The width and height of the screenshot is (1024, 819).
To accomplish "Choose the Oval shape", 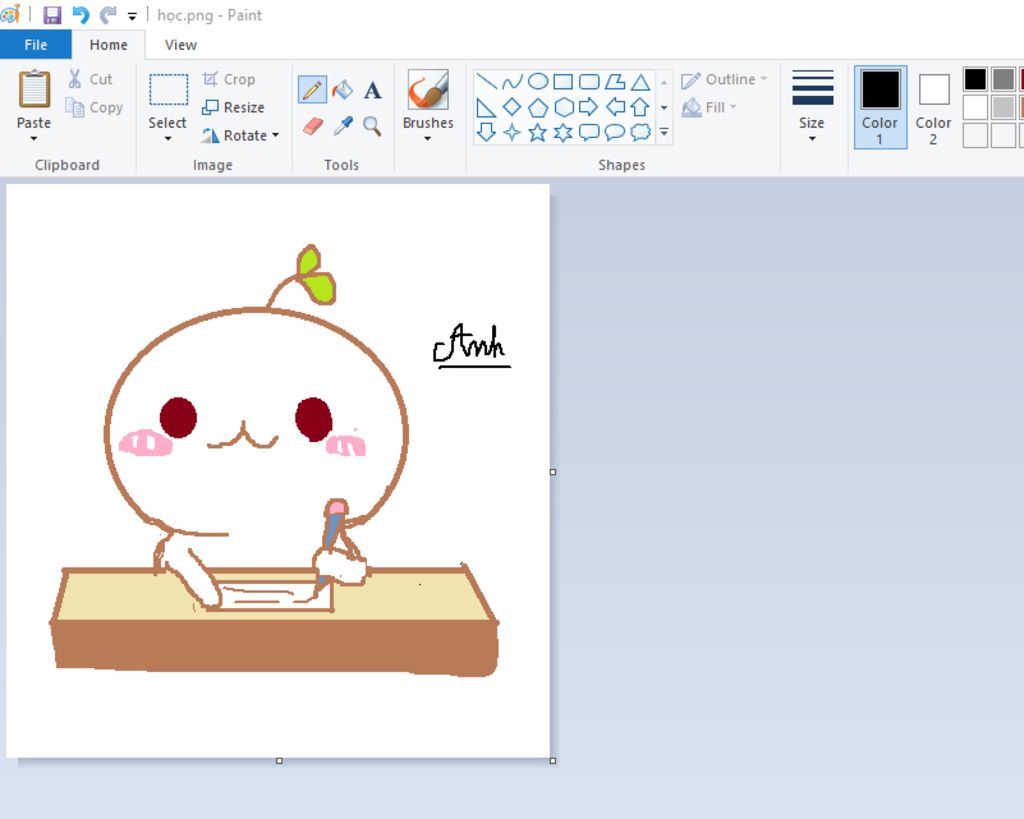I will (x=537, y=81).
